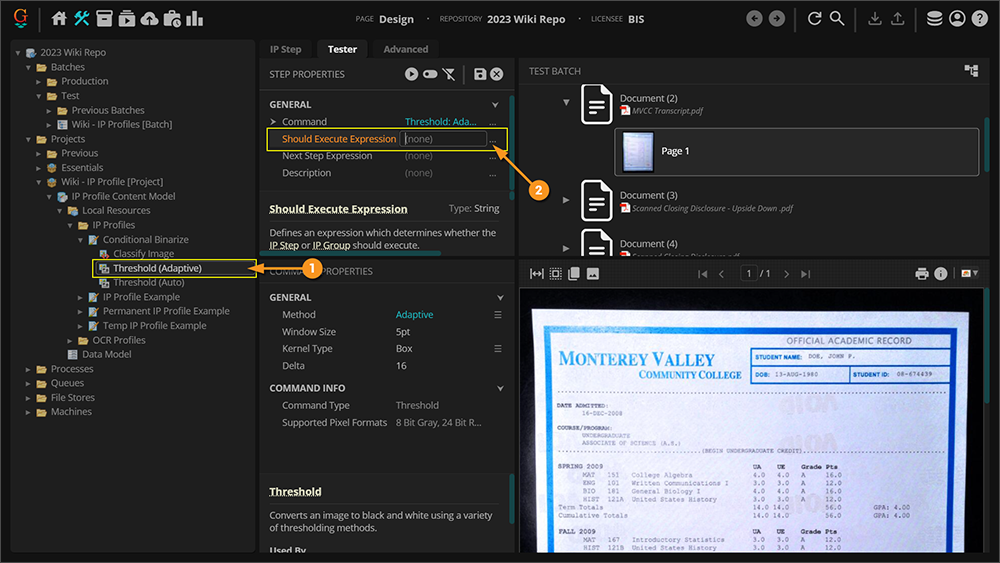Run the step with play icon
The height and width of the screenshot is (563, 1000).
pyautogui.click(x=411, y=74)
